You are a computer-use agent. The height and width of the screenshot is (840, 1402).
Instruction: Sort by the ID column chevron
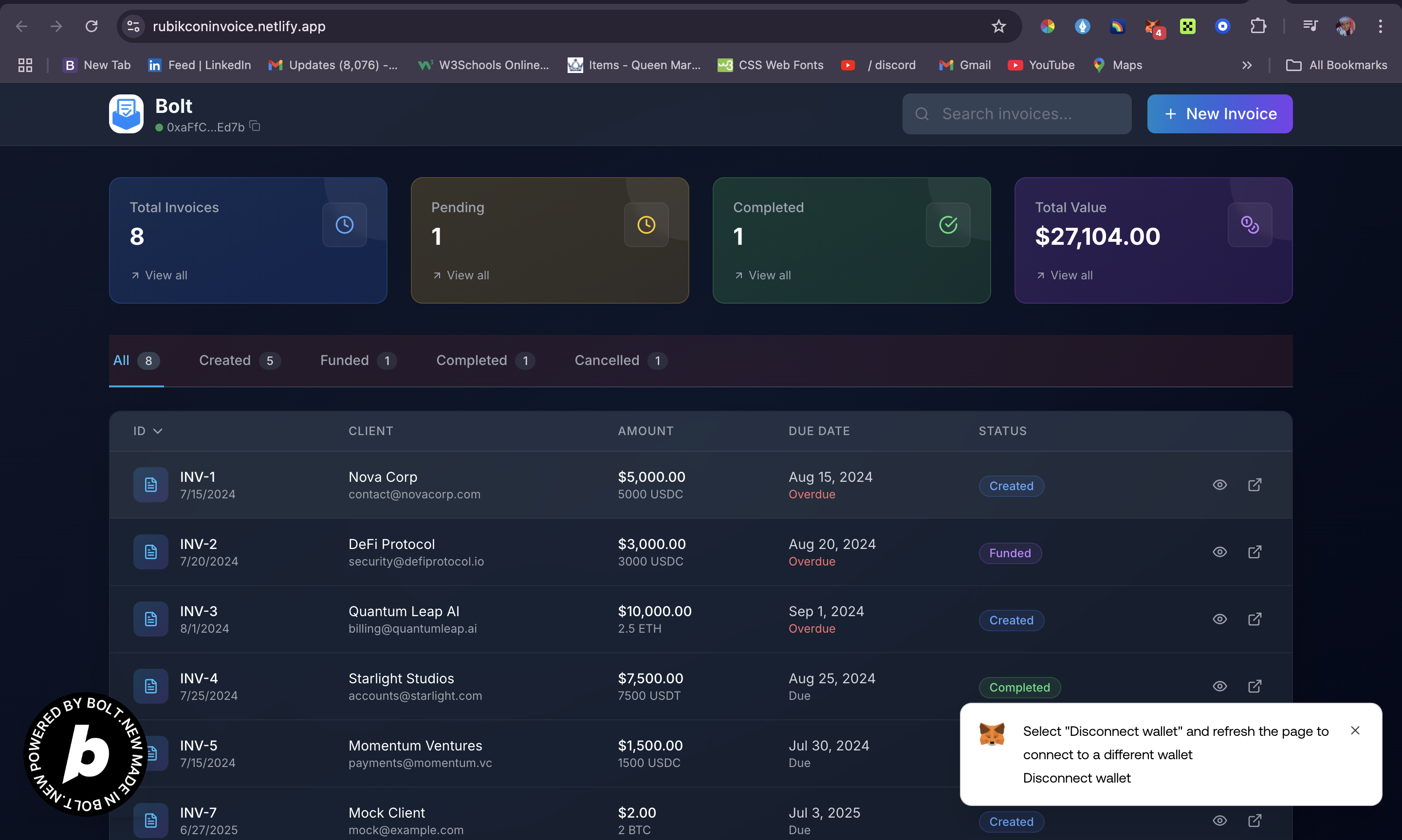click(x=158, y=431)
